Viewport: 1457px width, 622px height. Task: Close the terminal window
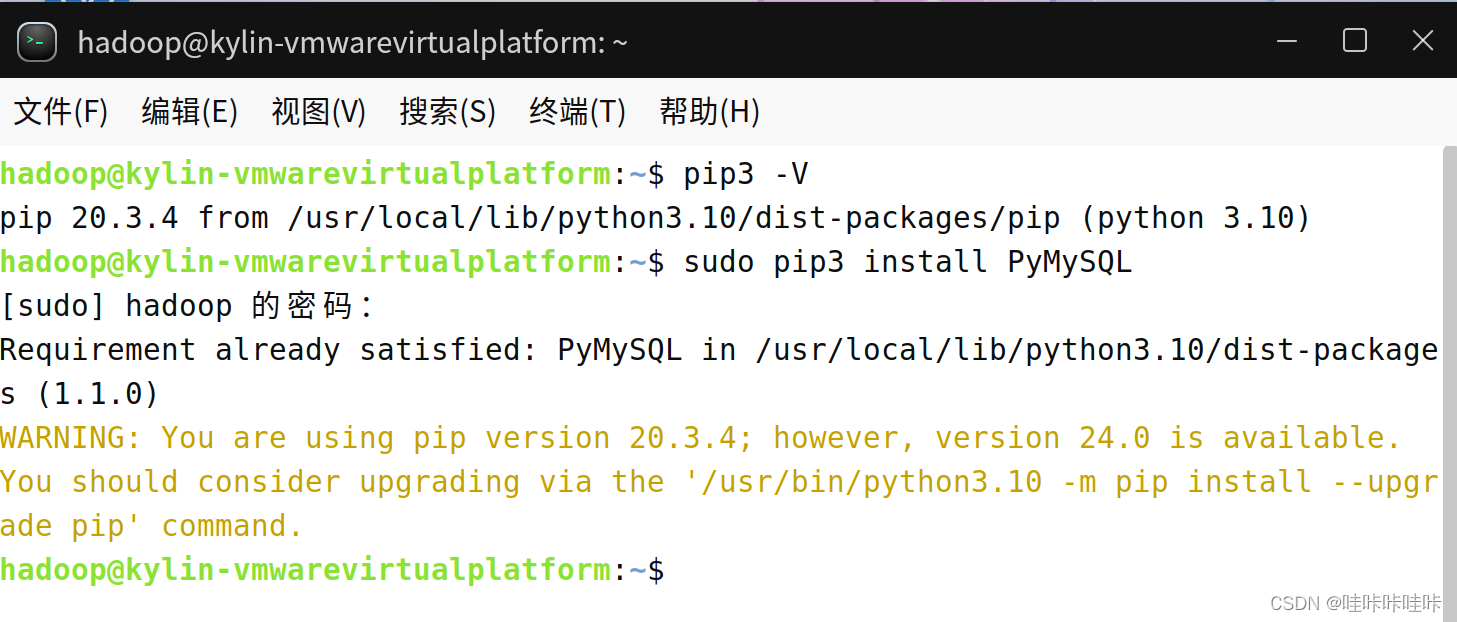pyautogui.click(x=1422, y=40)
